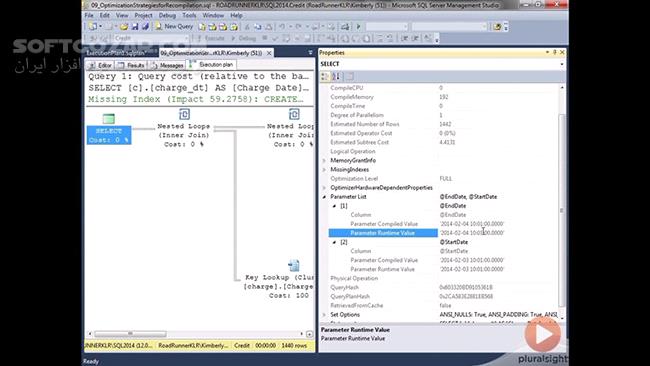Screen dimensions: 650x366
Task: Select the first Nested Loops operator icon
Action: pos(184,114)
